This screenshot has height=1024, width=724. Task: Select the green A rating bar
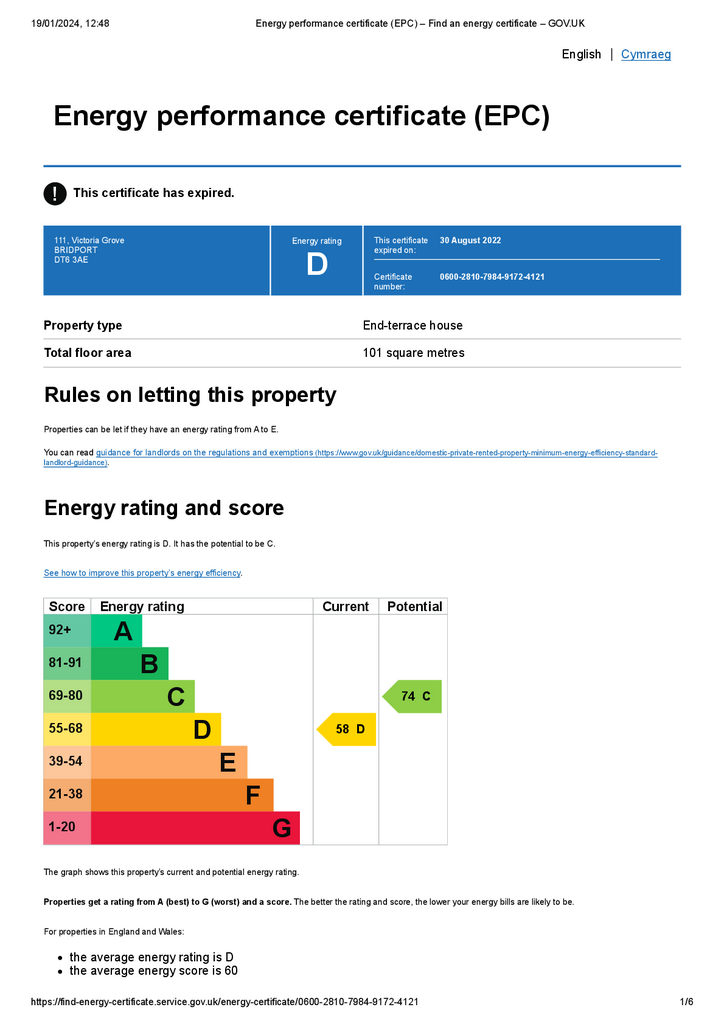coord(116,631)
